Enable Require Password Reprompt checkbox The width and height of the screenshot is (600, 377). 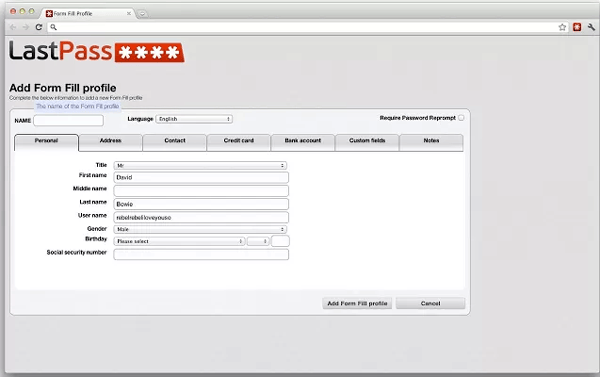tap(461, 118)
